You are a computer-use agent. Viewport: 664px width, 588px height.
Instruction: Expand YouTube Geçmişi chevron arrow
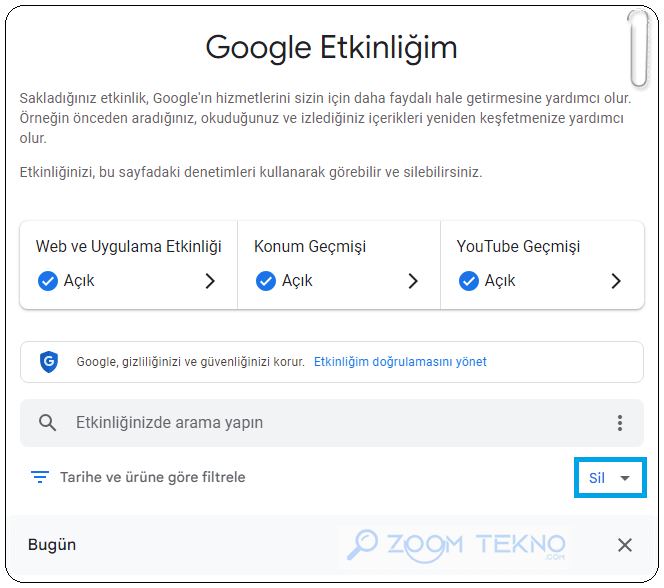click(616, 281)
